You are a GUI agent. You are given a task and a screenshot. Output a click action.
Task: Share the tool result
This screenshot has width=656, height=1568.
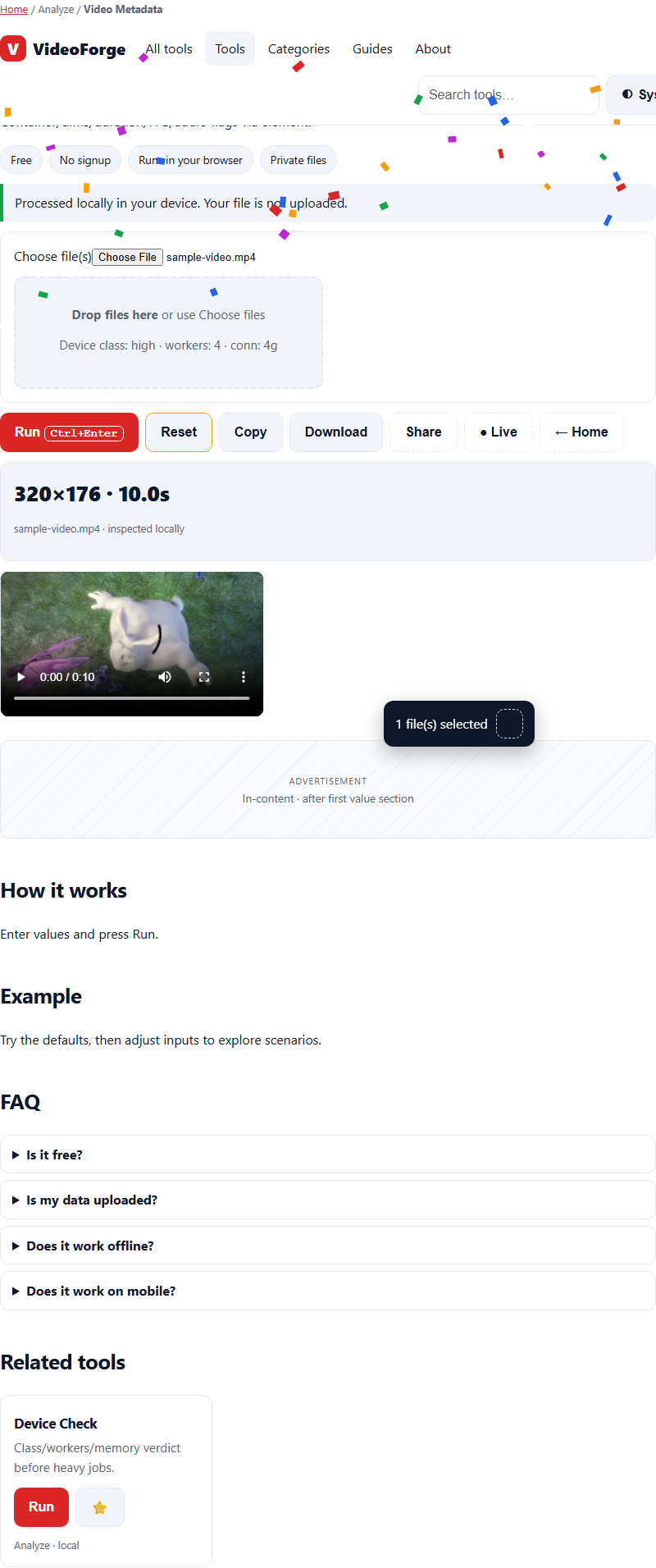[424, 432]
